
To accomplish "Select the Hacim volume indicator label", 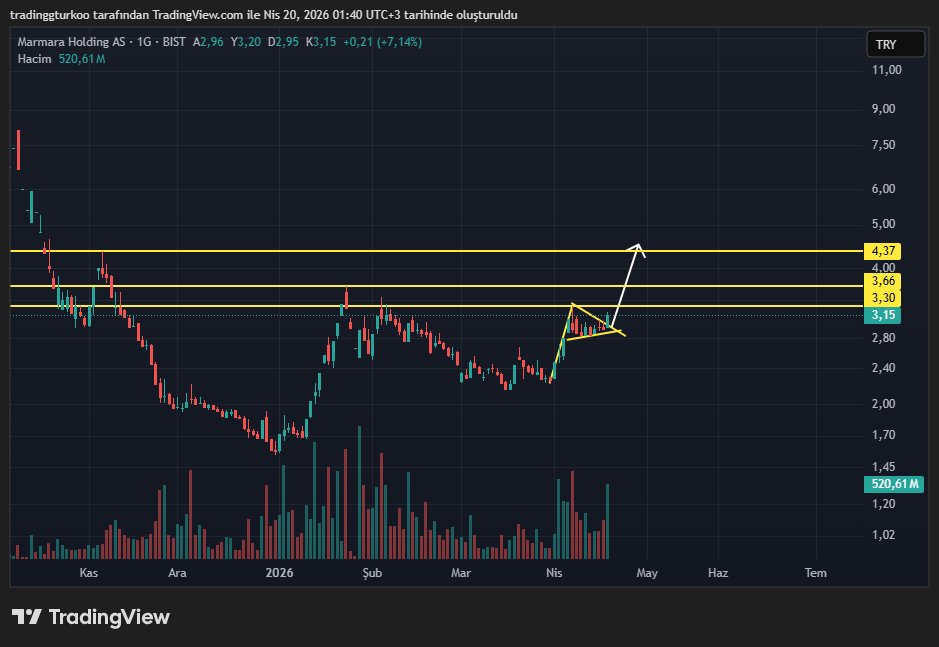I will point(34,59).
